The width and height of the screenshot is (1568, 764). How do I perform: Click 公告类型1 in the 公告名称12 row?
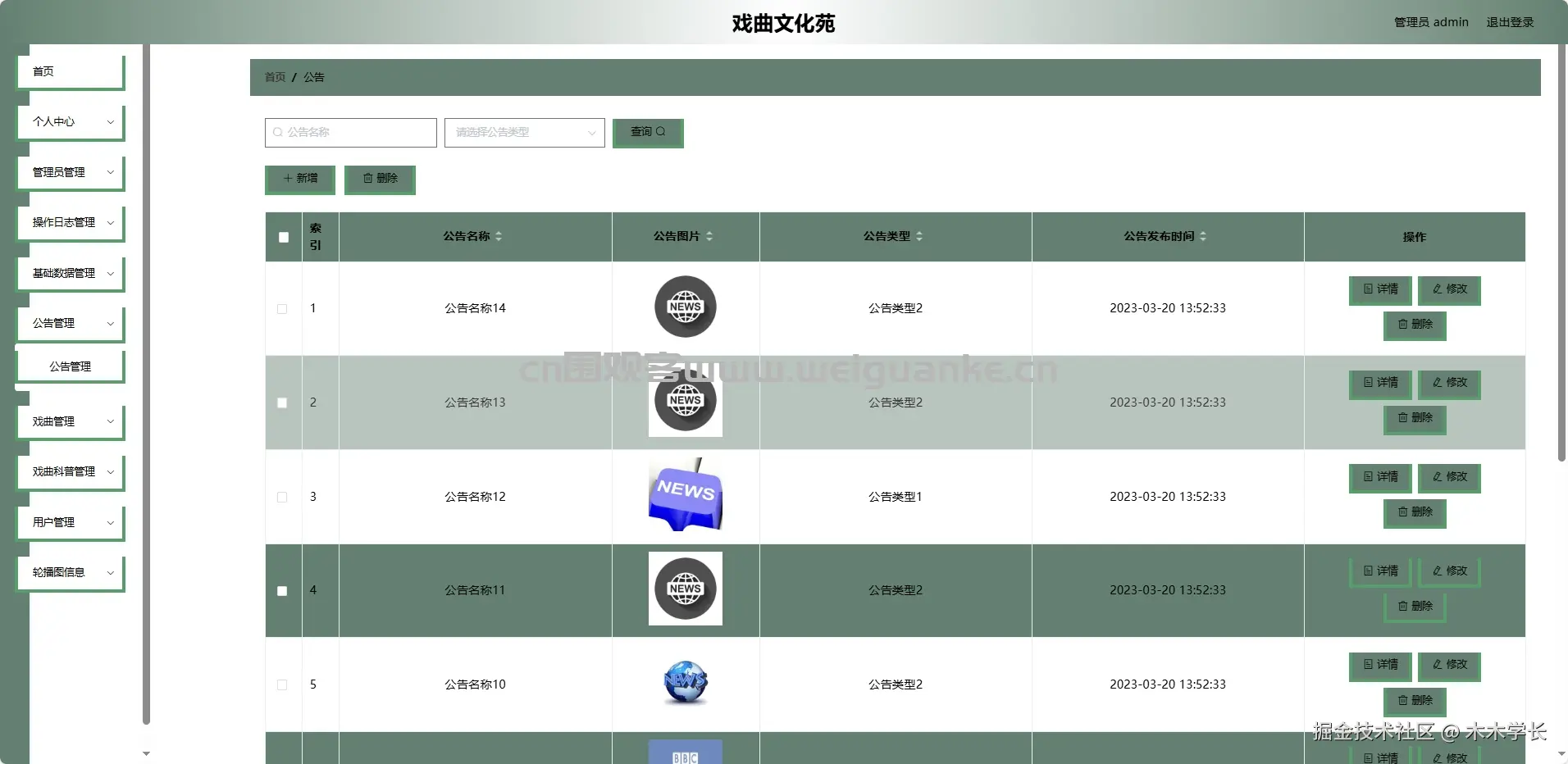tap(896, 497)
